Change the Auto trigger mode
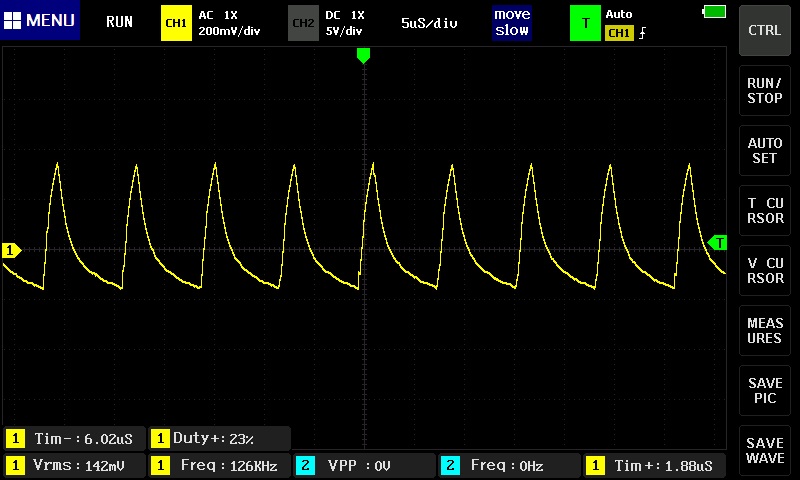800x480 pixels. 619,14
